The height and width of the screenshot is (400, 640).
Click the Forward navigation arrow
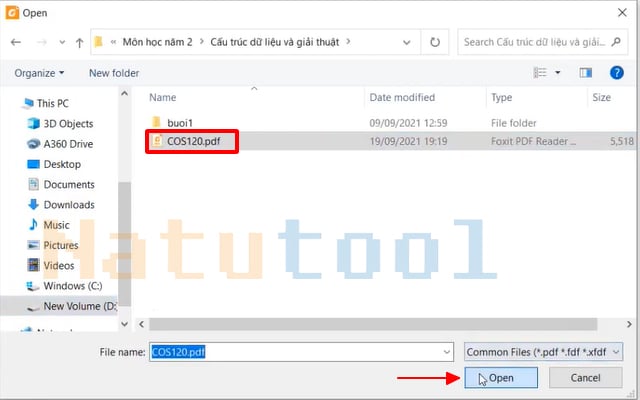[x=41, y=42]
